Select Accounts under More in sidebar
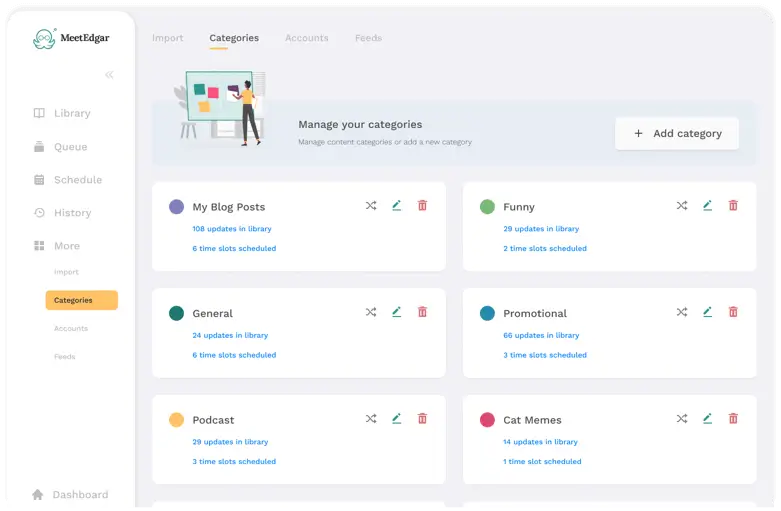The width and height of the screenshot is (781, 511). click(x=71, y=328)
